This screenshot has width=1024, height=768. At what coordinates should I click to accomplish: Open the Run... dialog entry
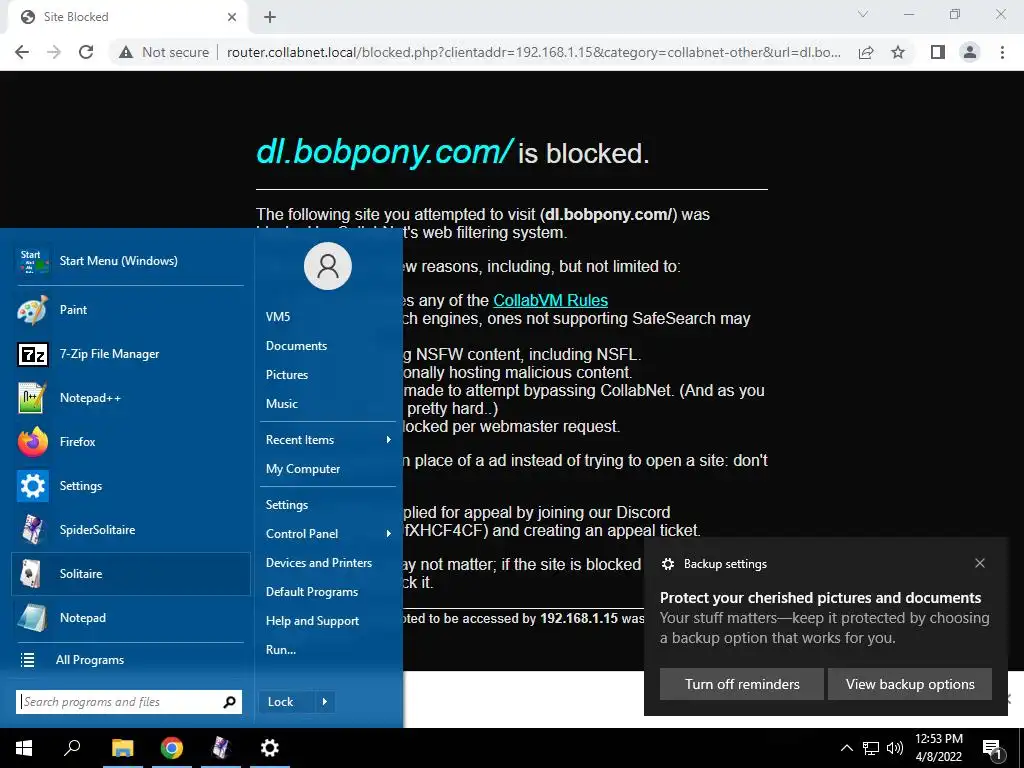tap(328, 650)
